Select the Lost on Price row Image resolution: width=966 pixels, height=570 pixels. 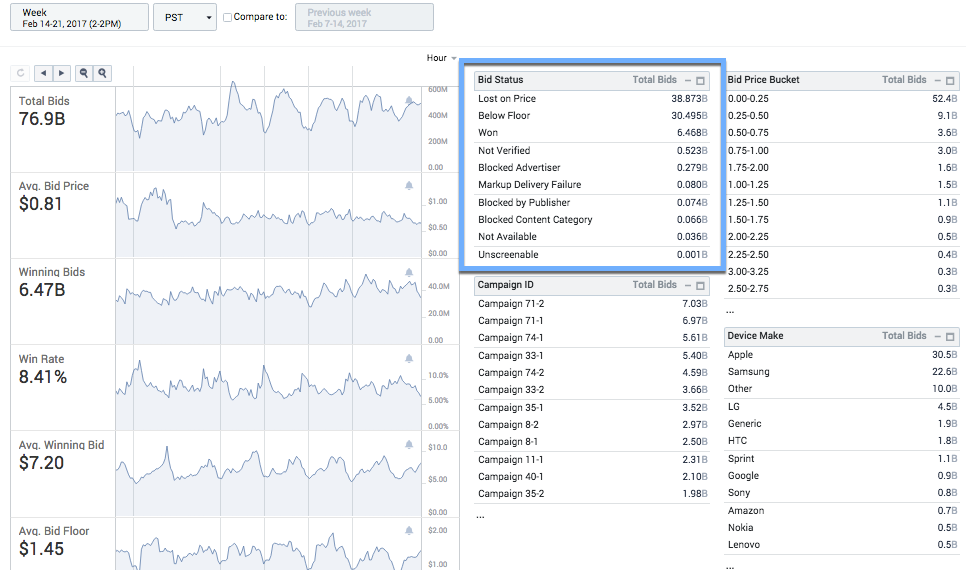[x=590, y=99]
